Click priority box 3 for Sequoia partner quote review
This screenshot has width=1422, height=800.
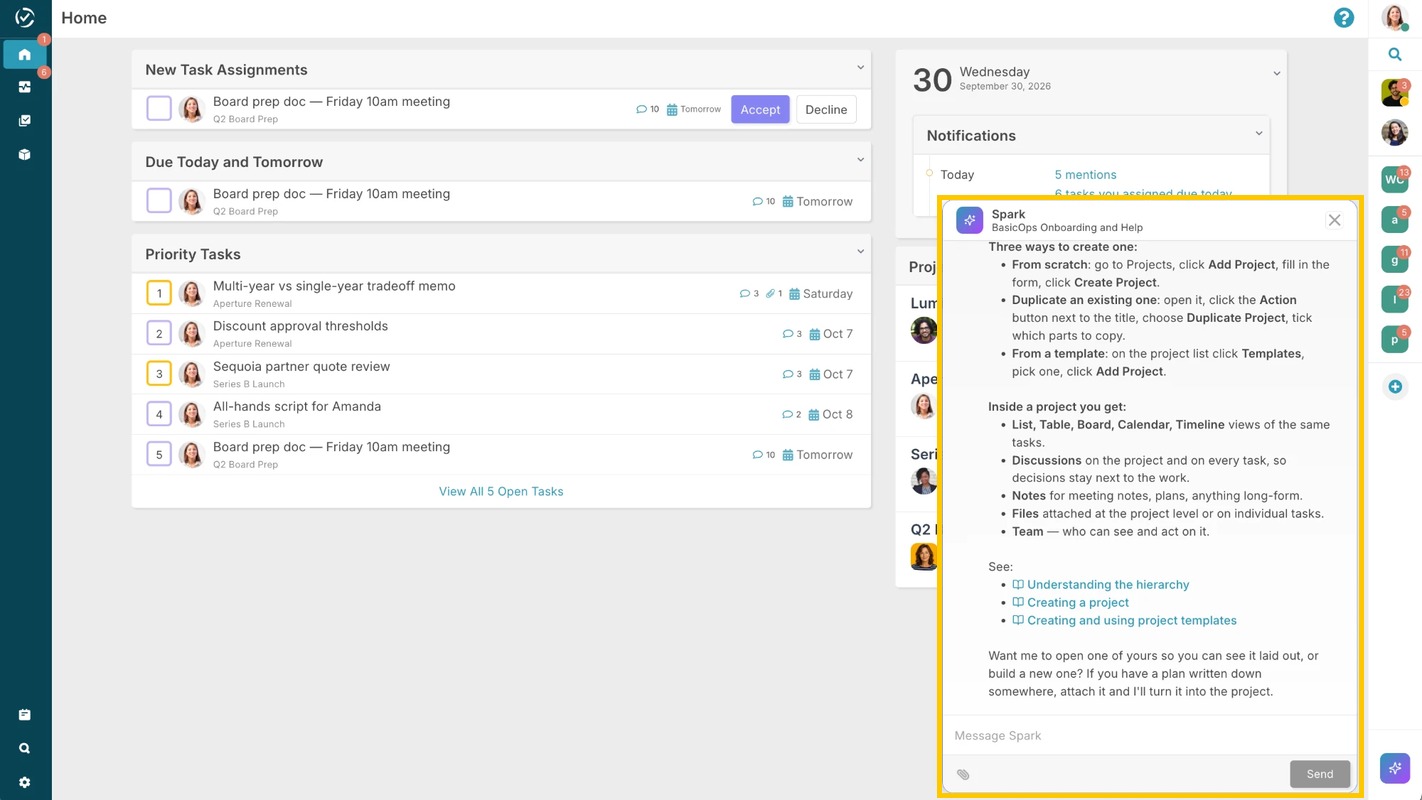click(159, 374)
